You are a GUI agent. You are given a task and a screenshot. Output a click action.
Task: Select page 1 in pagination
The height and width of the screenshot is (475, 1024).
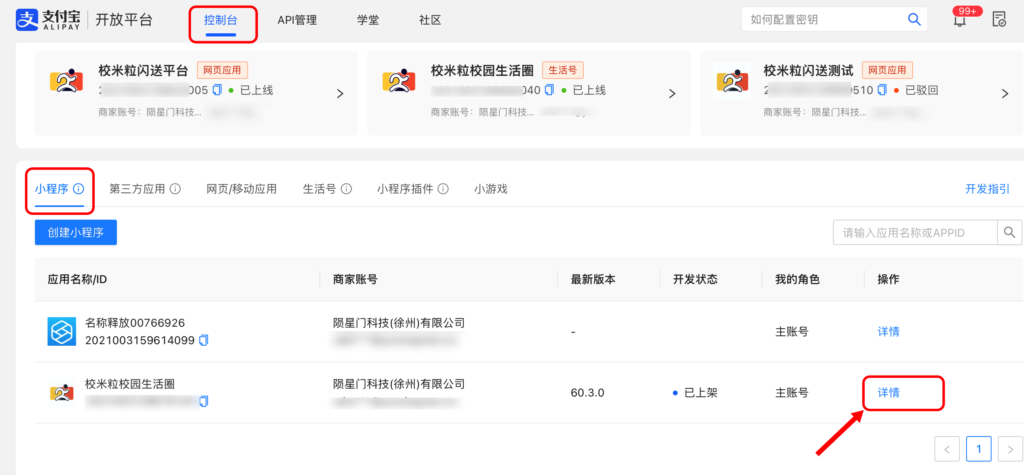click(979, 450)
